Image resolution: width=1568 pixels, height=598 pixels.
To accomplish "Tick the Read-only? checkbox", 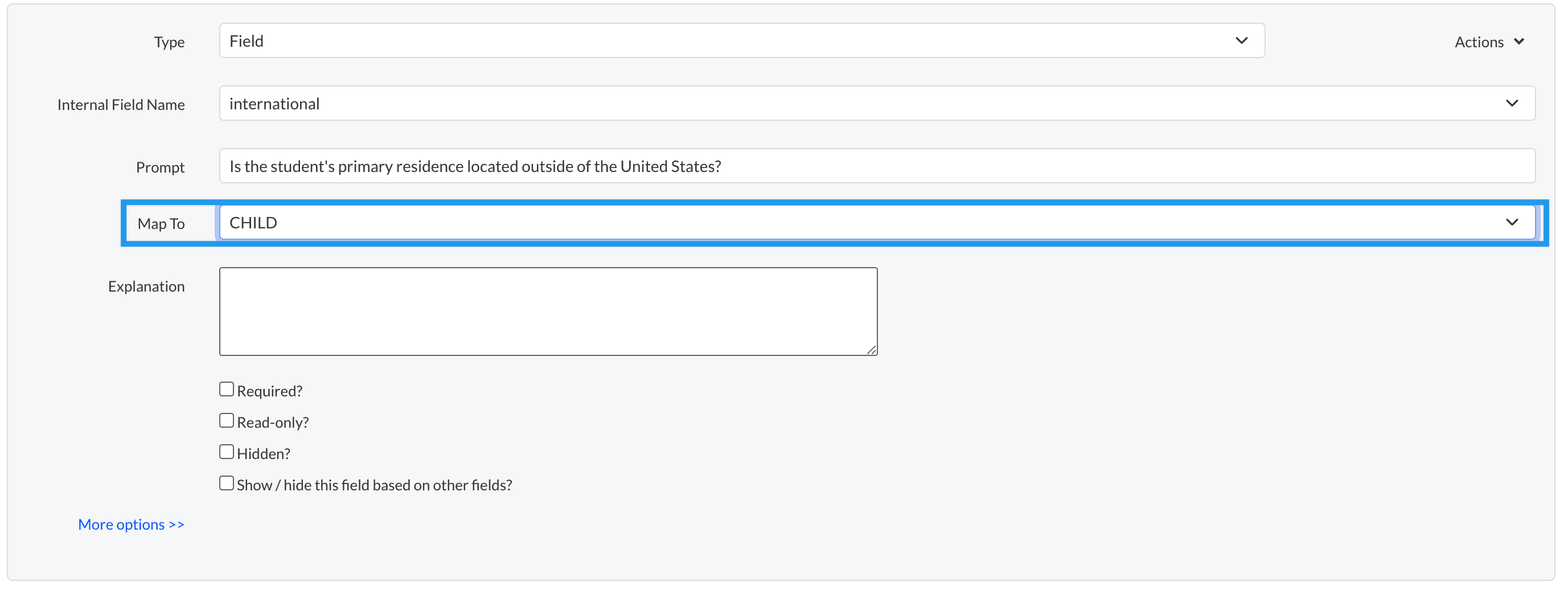I will click(227, 421).
